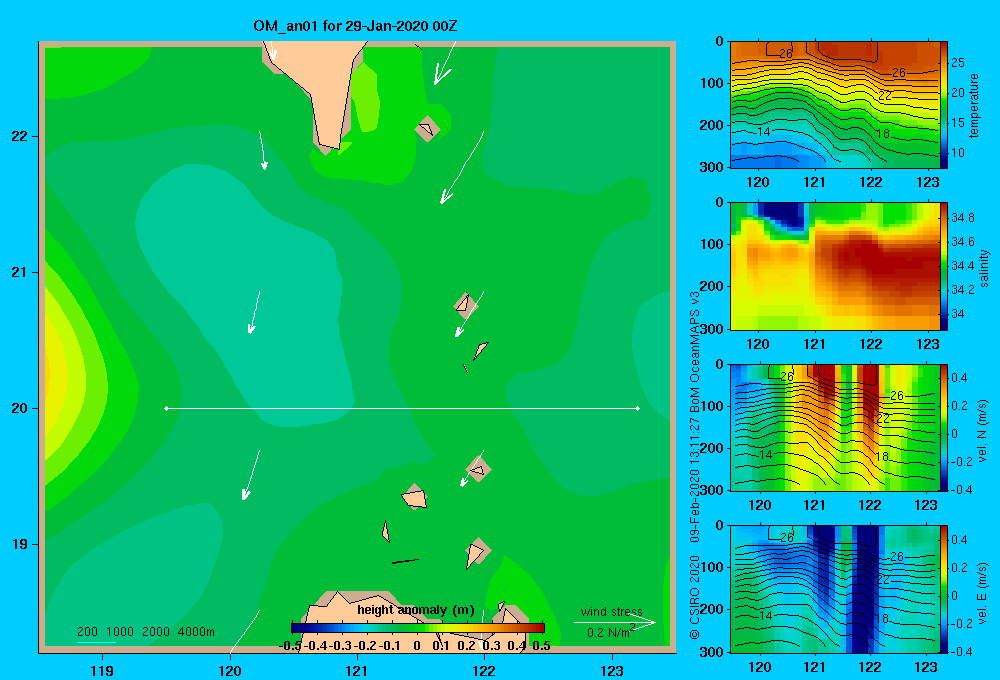Click the wind stress reference arrow legend
Screen dimensions: 1000x680
pyautogui.click(x=615, y=622)
